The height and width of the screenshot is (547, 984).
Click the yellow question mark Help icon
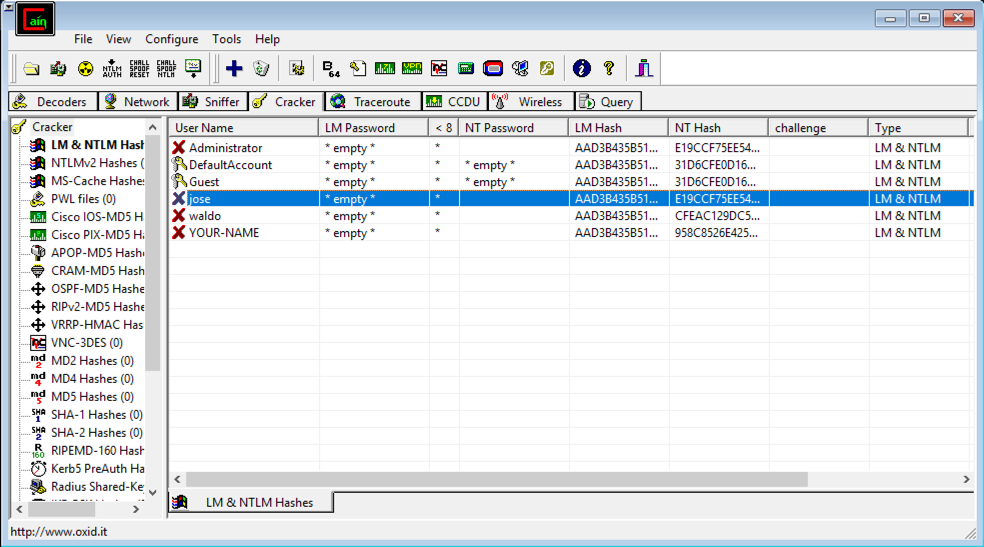coord(608,68)
